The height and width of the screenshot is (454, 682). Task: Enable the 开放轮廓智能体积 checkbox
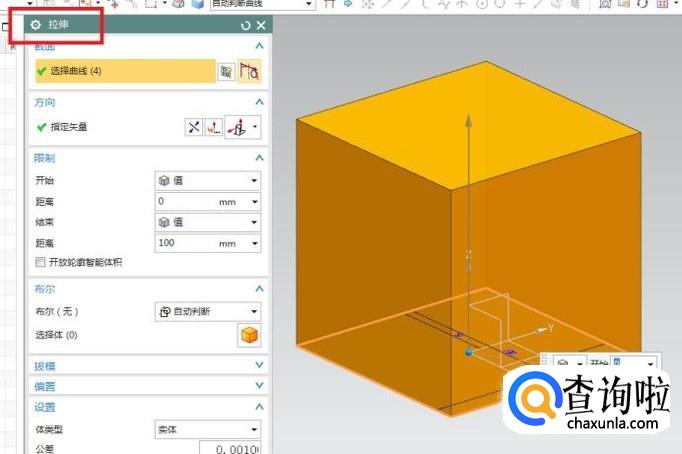(x=41, y=262)
